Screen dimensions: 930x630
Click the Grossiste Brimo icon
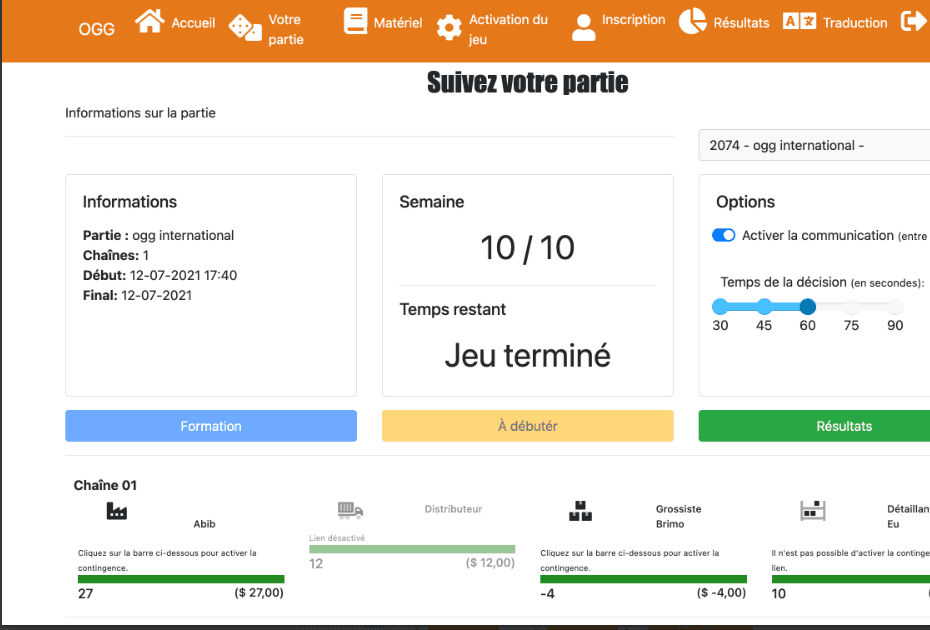coord(581,510)
